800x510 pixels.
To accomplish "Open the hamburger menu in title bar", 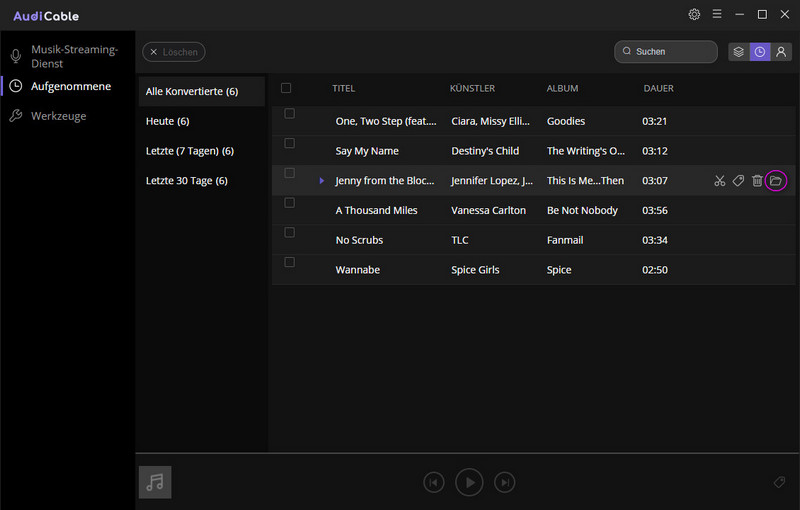I will [x=716, y=15].
